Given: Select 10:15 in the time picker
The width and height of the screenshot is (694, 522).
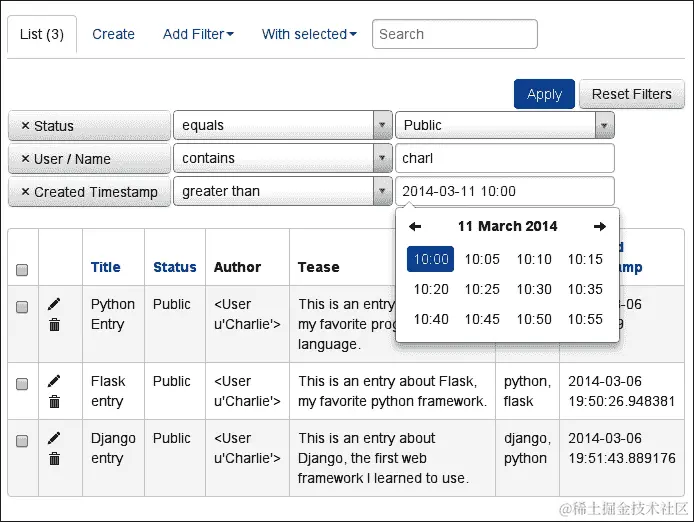Looking at the screenshot, I should (585, 259).
